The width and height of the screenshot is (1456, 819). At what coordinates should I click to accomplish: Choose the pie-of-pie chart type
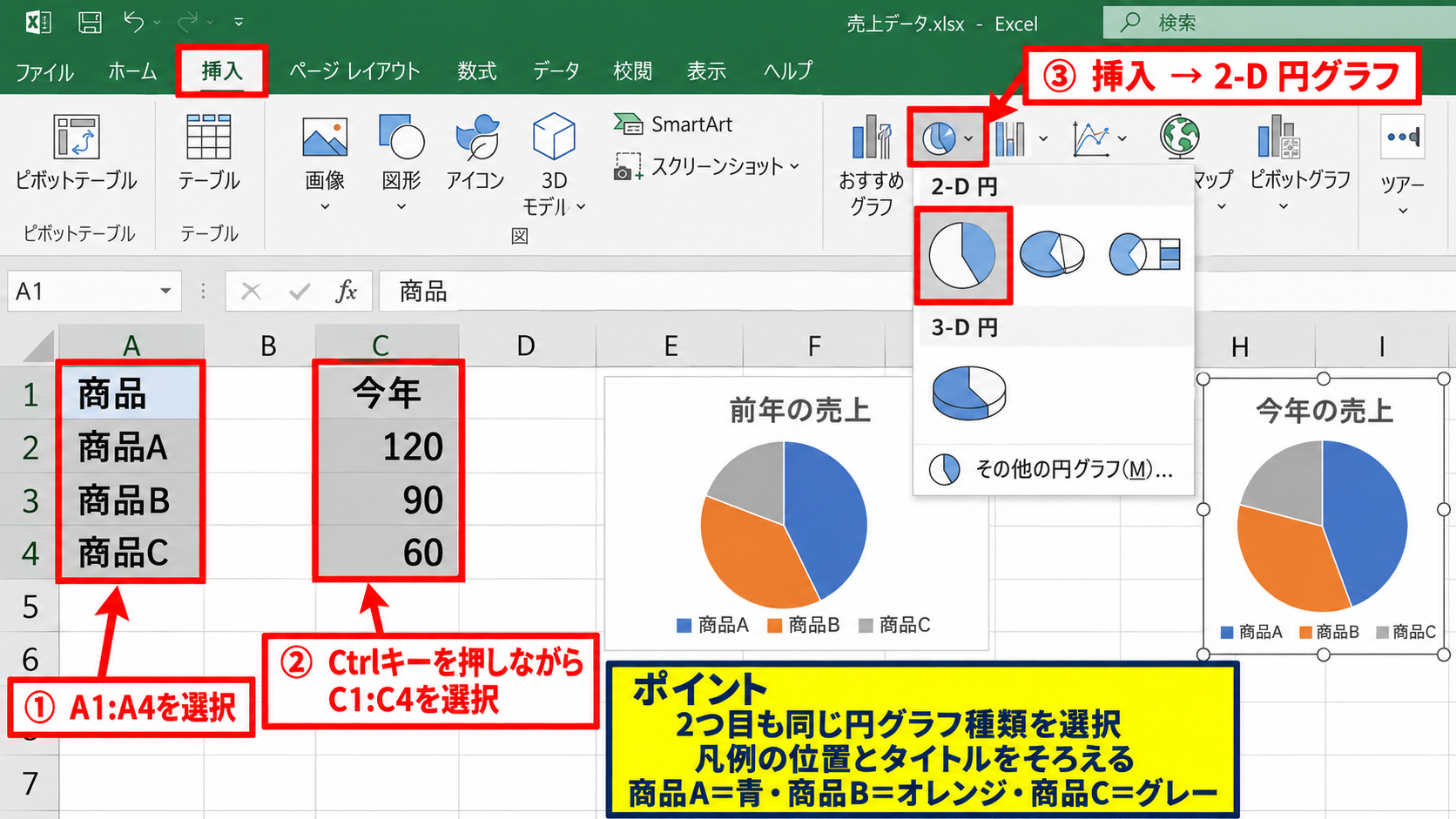[1052, 254]
